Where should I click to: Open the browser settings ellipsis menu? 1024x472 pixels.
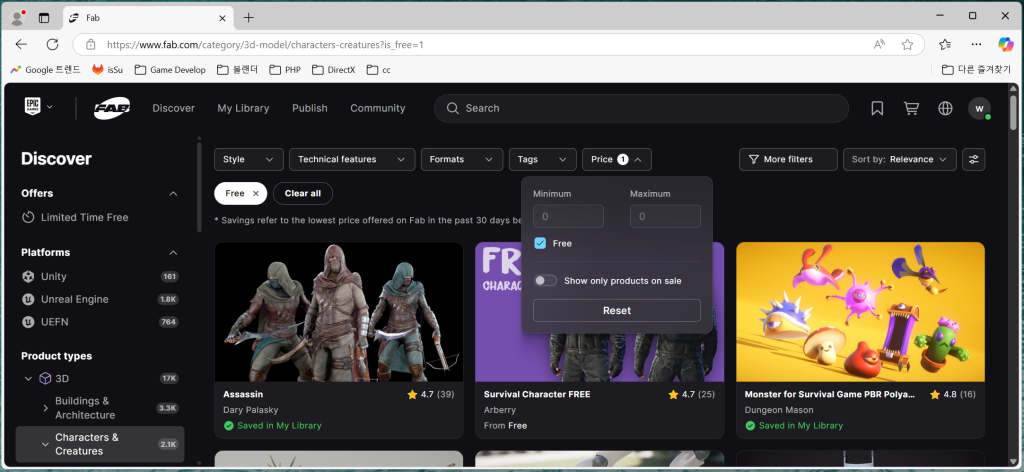click(x=976, y=44)
